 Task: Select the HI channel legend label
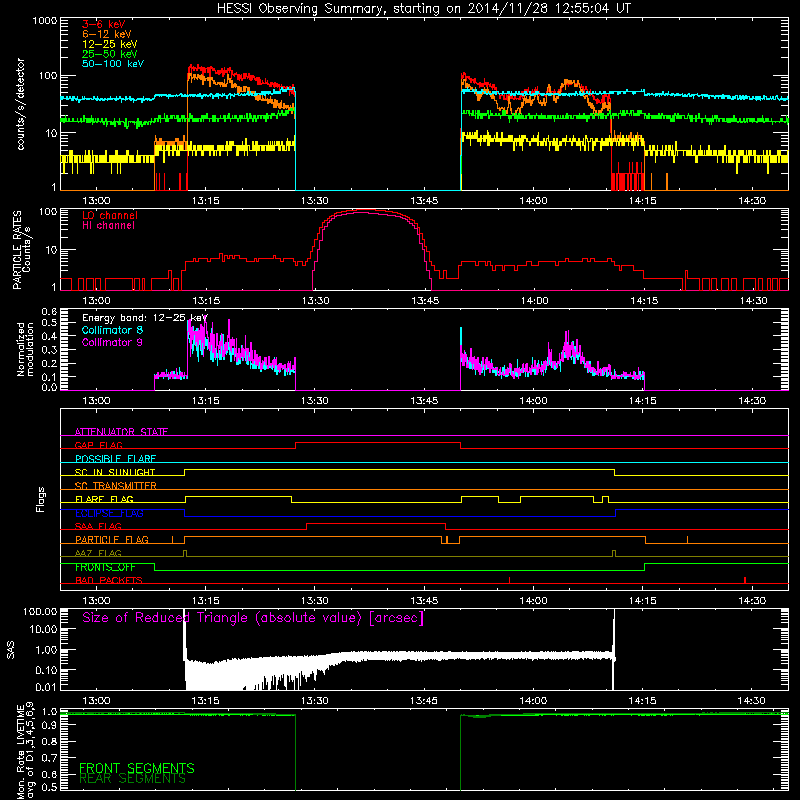(x=108, y=226)
